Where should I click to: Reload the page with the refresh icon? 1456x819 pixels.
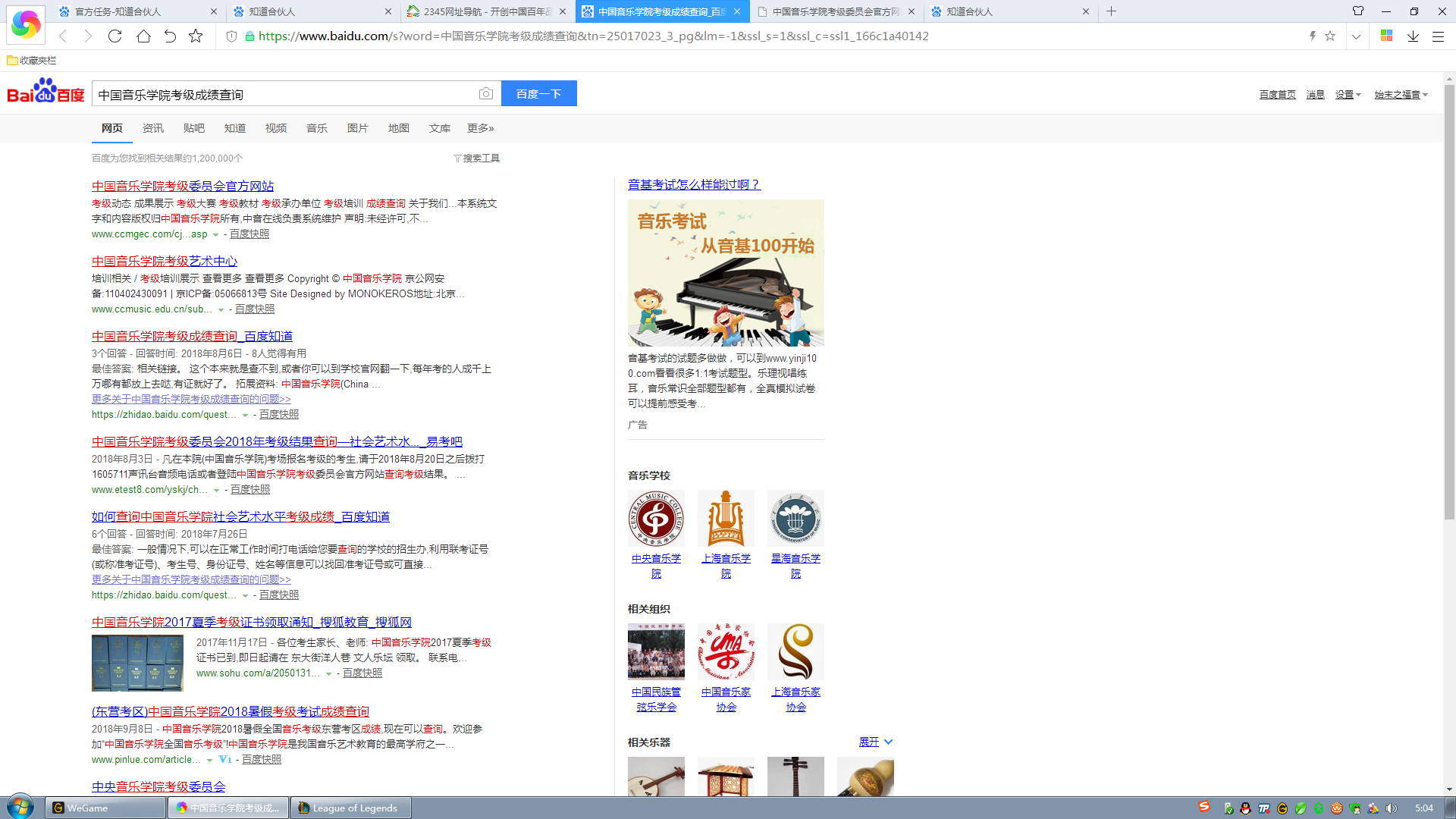(x=115, y=36)
